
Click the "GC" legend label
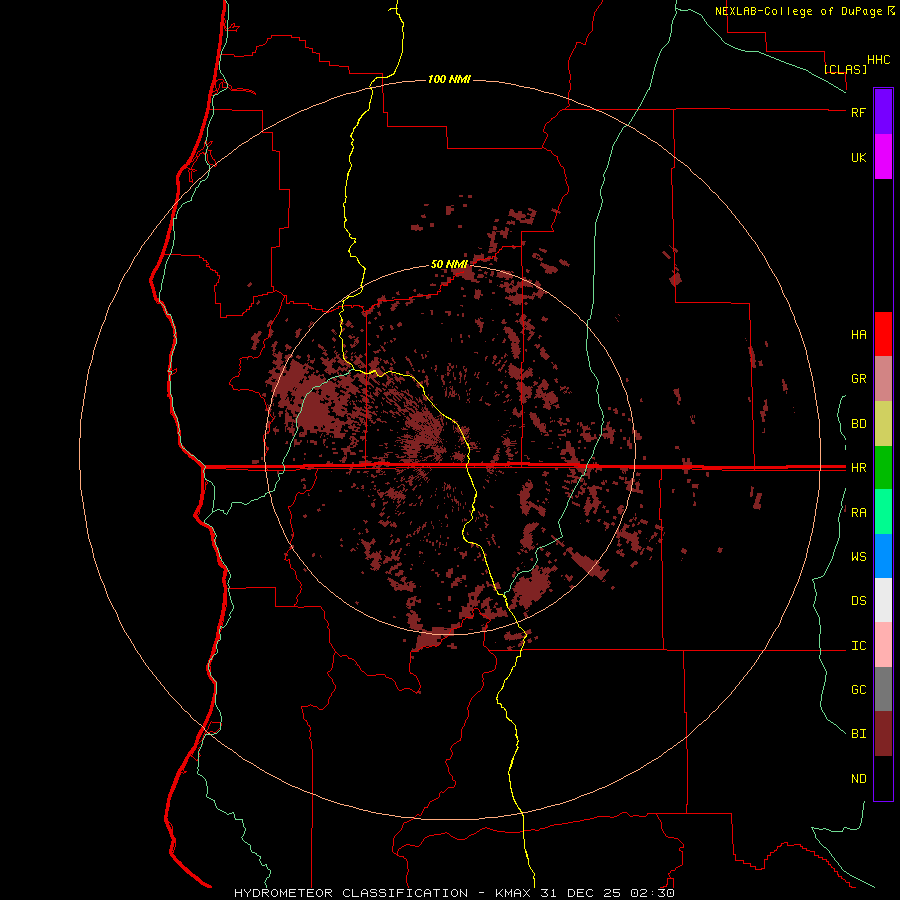(x=858, y=690)
